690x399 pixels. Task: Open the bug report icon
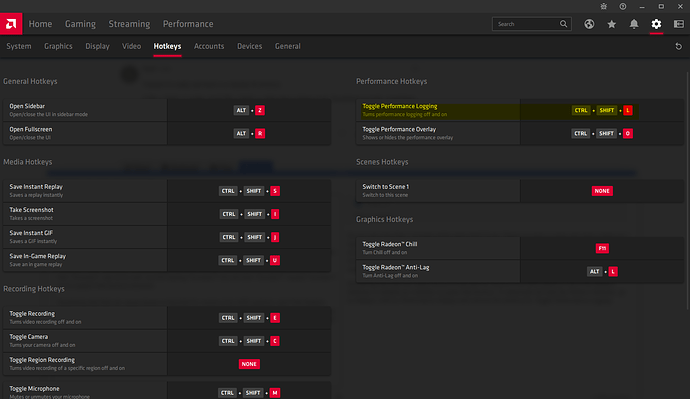(603, 7)
